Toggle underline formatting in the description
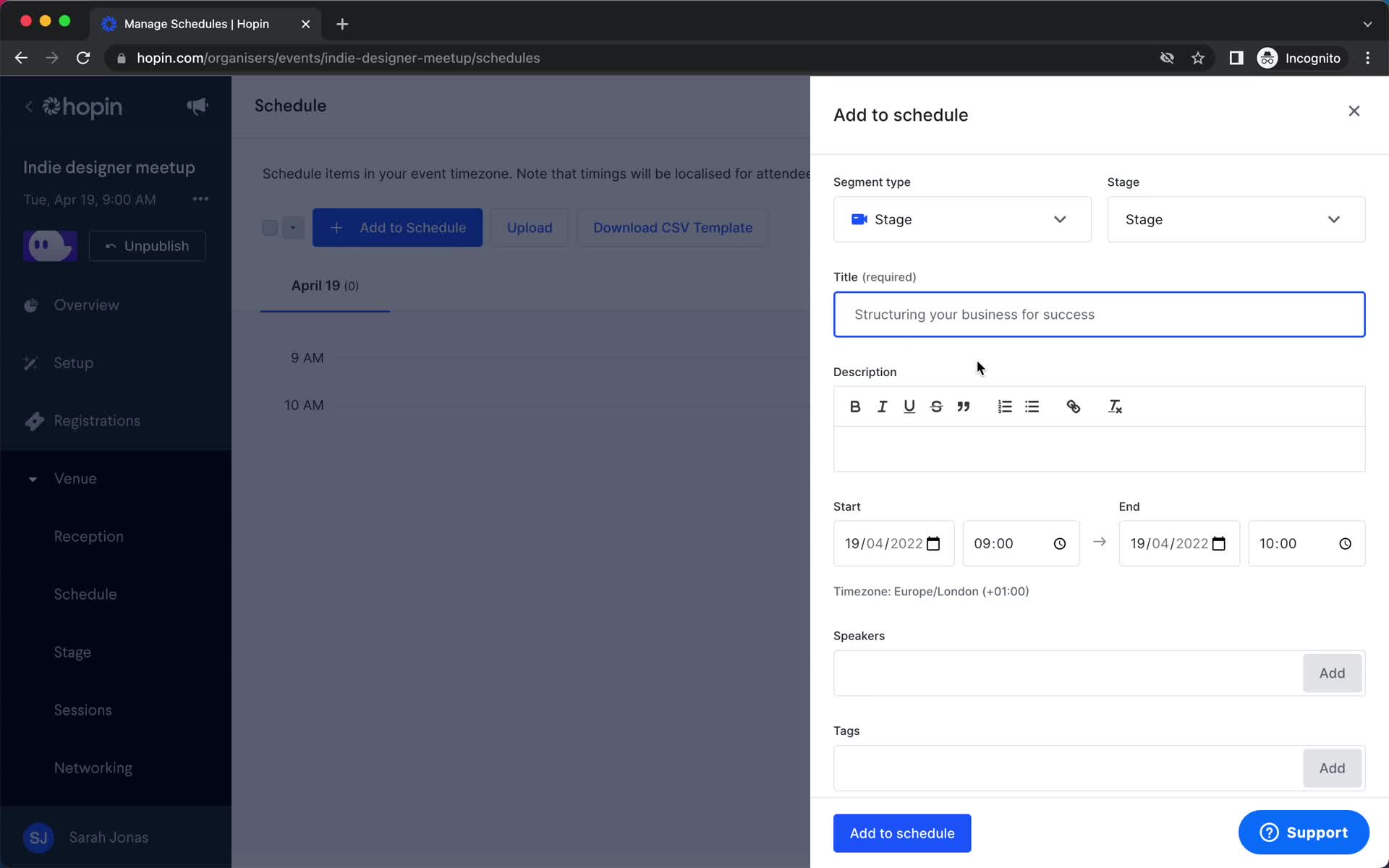This screenshot has width=1389, height=868. click(x=909, y=407)
